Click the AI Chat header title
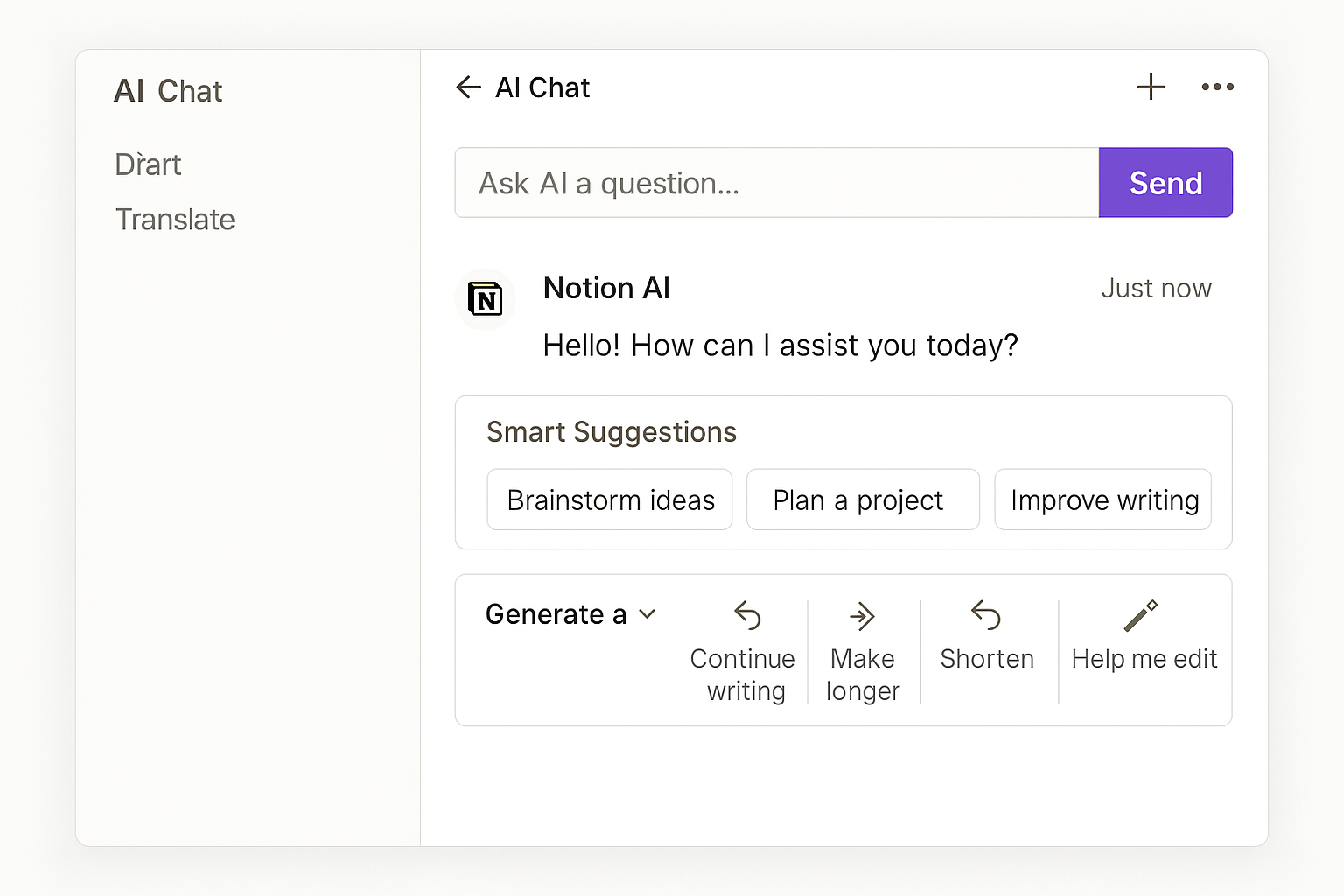 pyautogui.click(x=542, y=87)
